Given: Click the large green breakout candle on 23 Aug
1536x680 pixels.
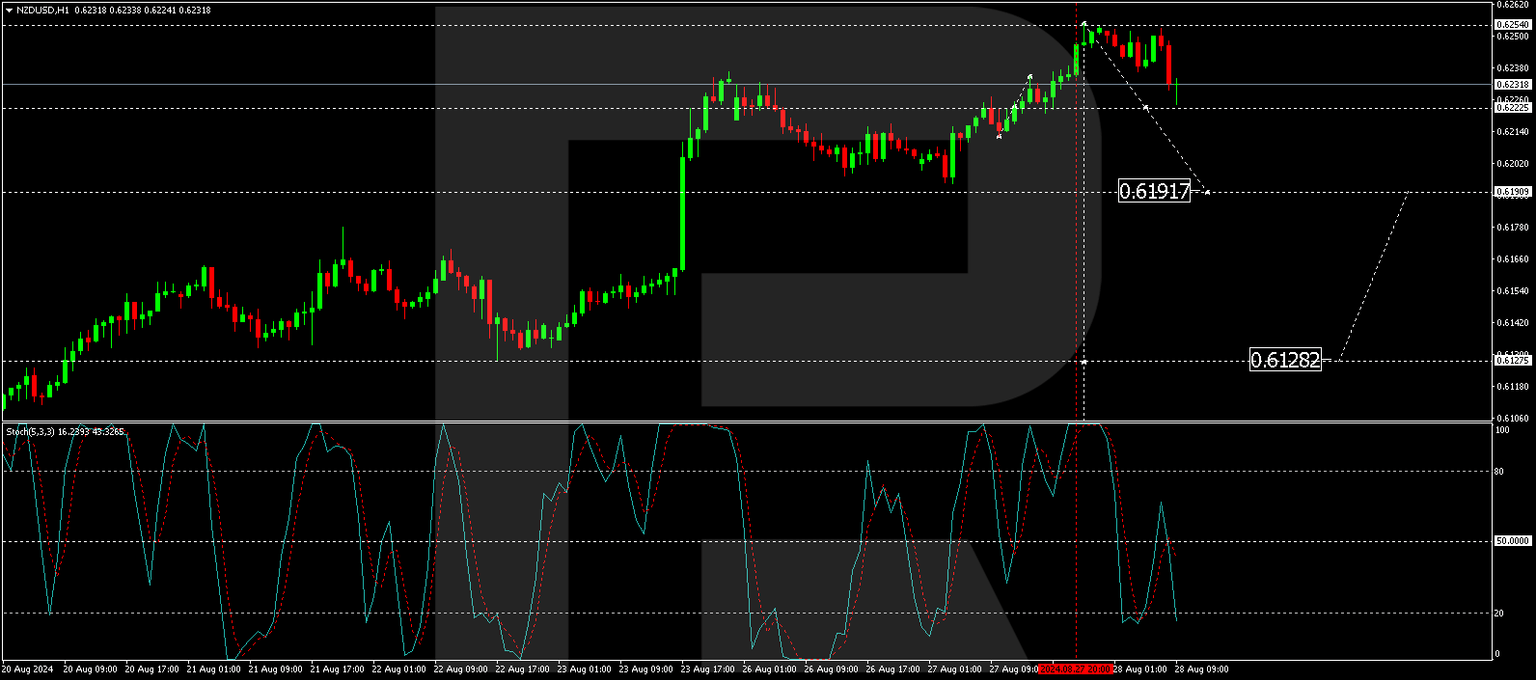Looking at the screenshot, I should [x=682, y=210].
